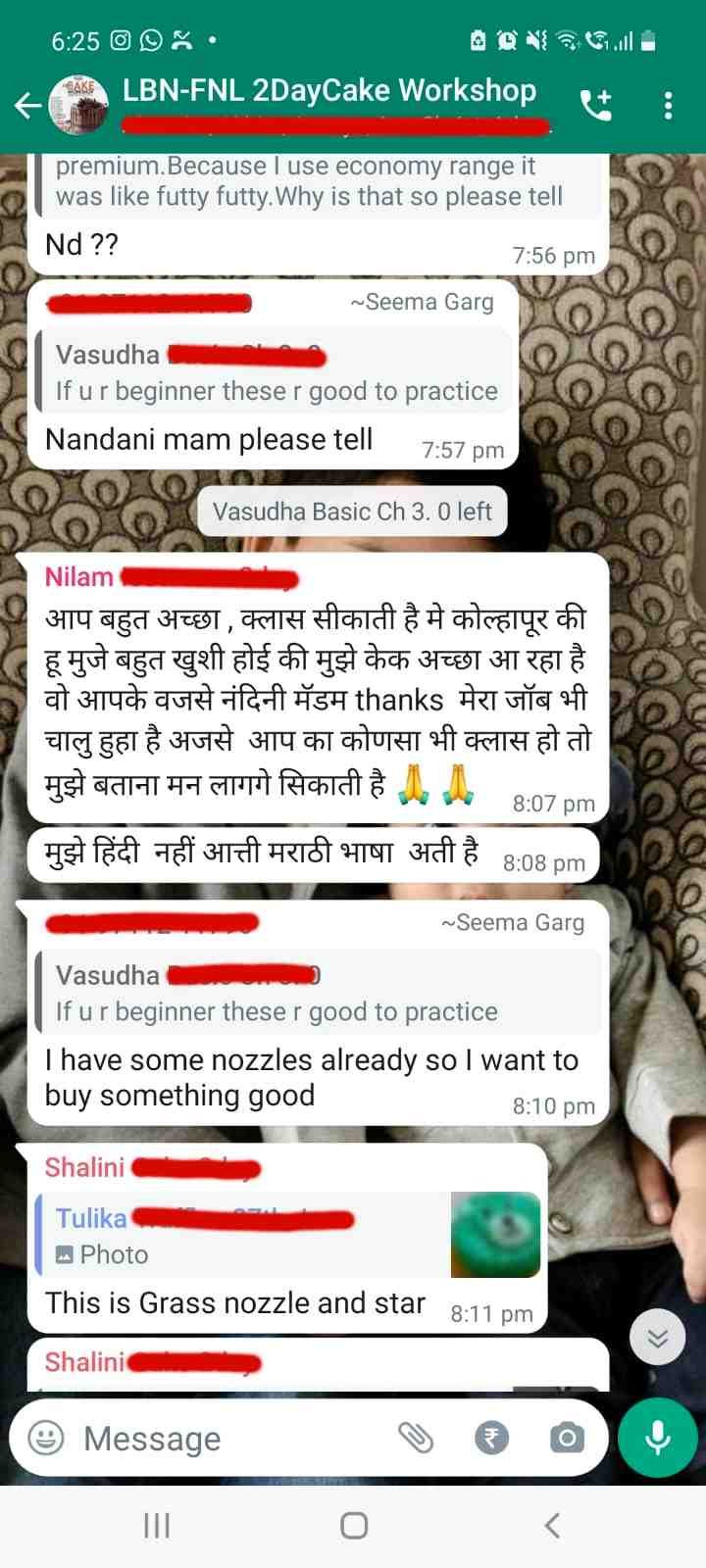Open the camera from message bar
This screenshot has width=706, height=1568.
[567, 1438]
